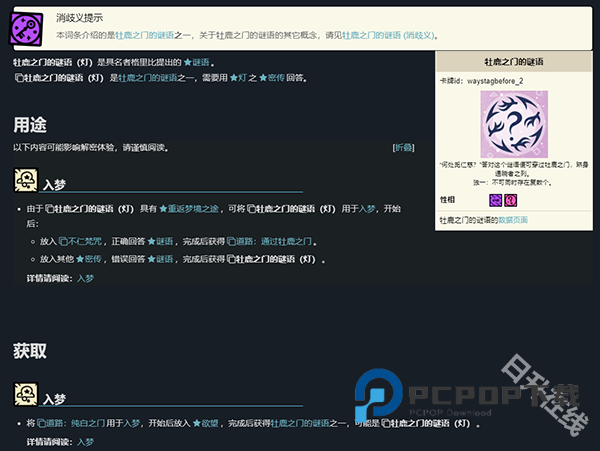Viewport: 600px width, 451px height.
Task: Open the 不仁梵咒 card link
Action: coord(80,241)
